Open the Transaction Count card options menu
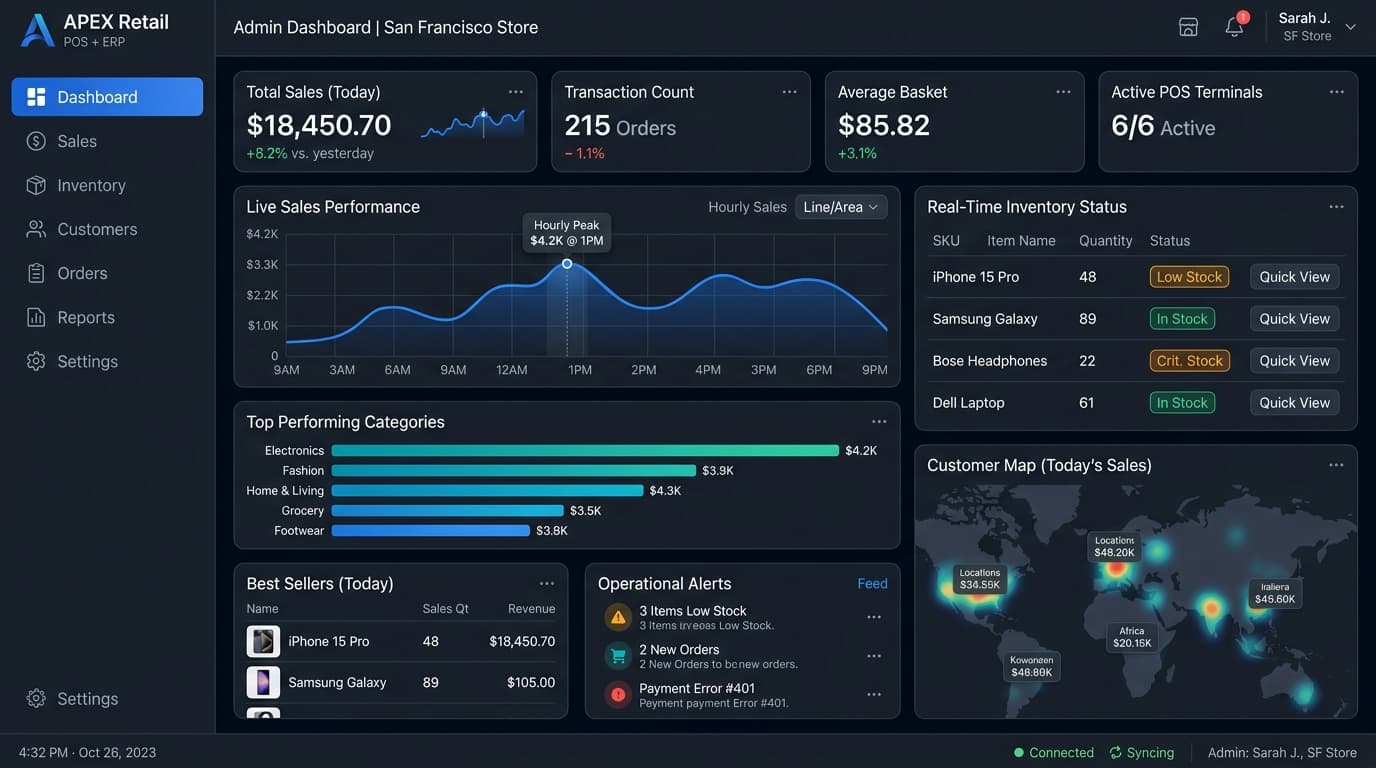 click(x=790, y=92)
